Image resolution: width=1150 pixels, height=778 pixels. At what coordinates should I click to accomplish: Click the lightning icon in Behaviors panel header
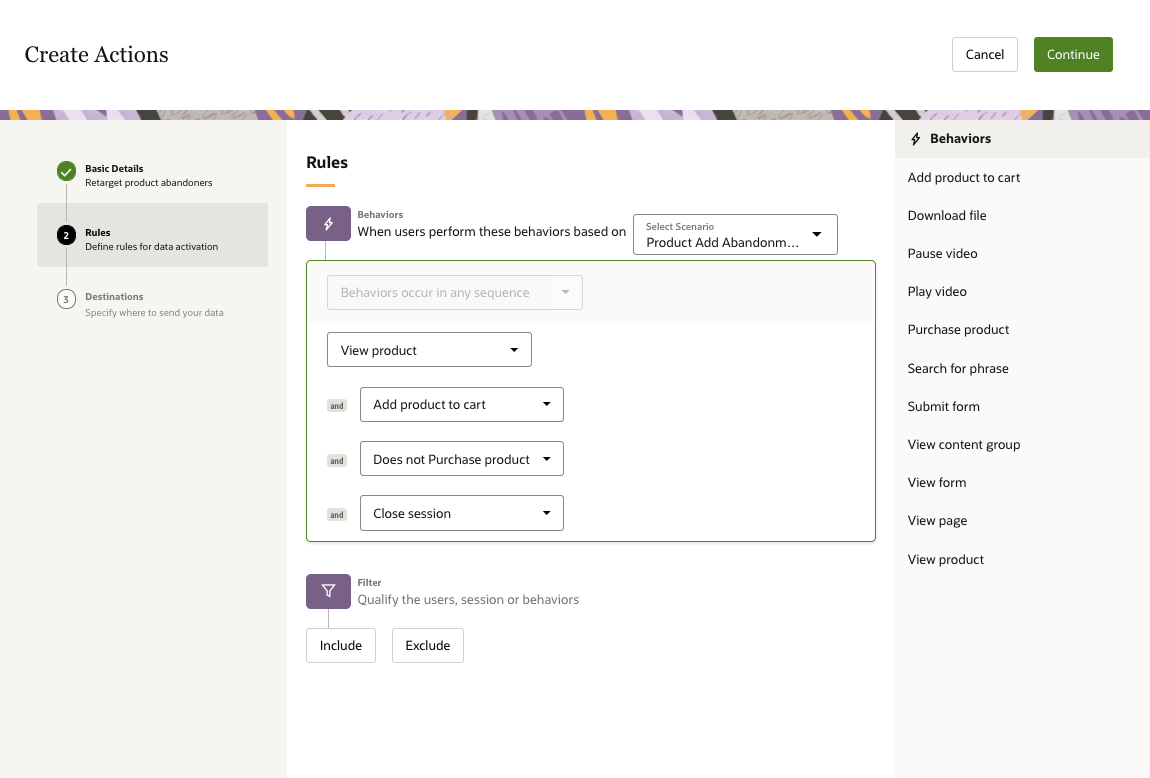pyautogui.click(x=915, y=139)
